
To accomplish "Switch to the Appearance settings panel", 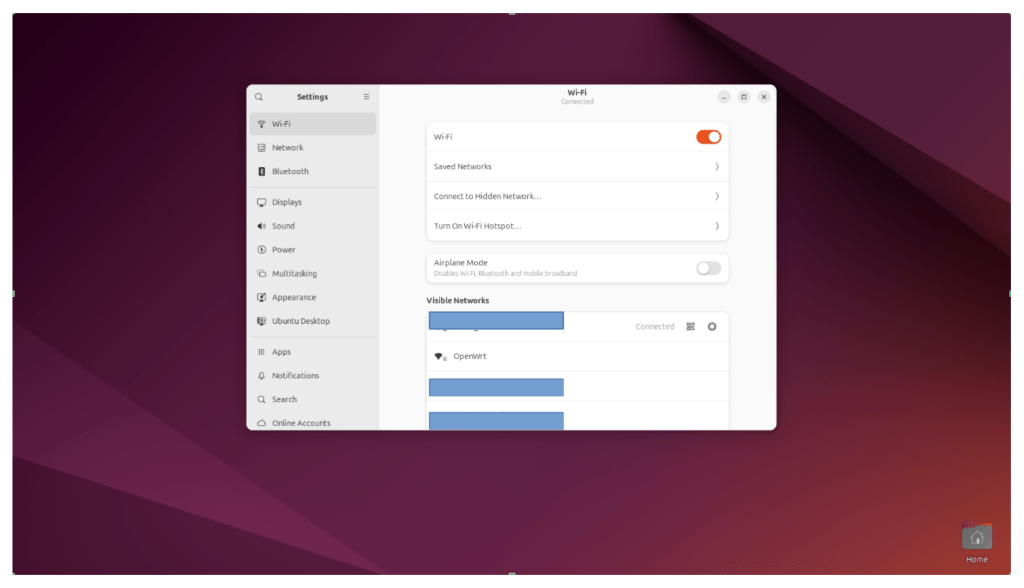I will 294,297.
